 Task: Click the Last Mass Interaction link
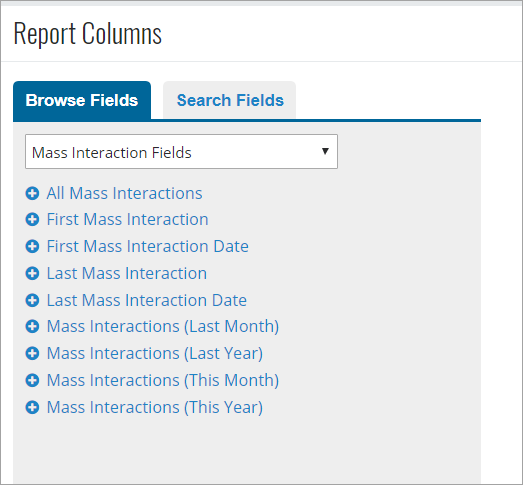coord(127,274)
